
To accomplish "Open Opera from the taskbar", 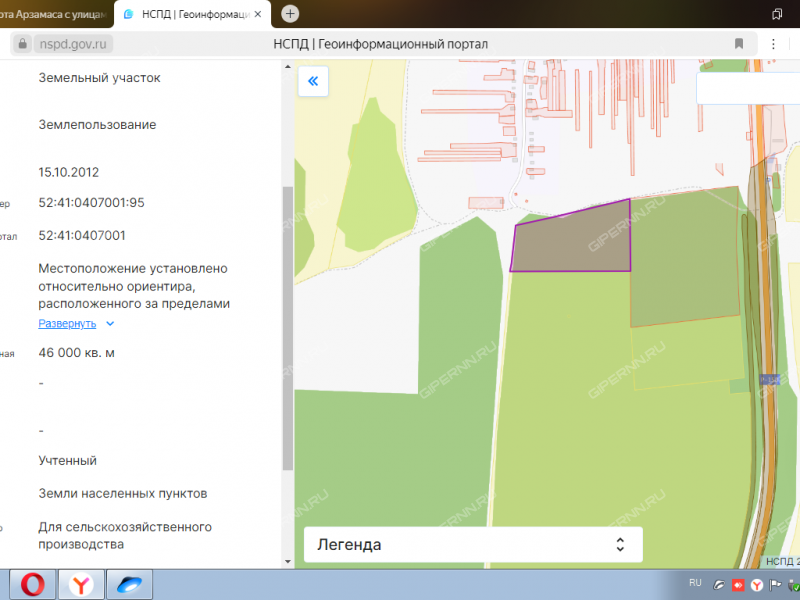I will (31, 584).
